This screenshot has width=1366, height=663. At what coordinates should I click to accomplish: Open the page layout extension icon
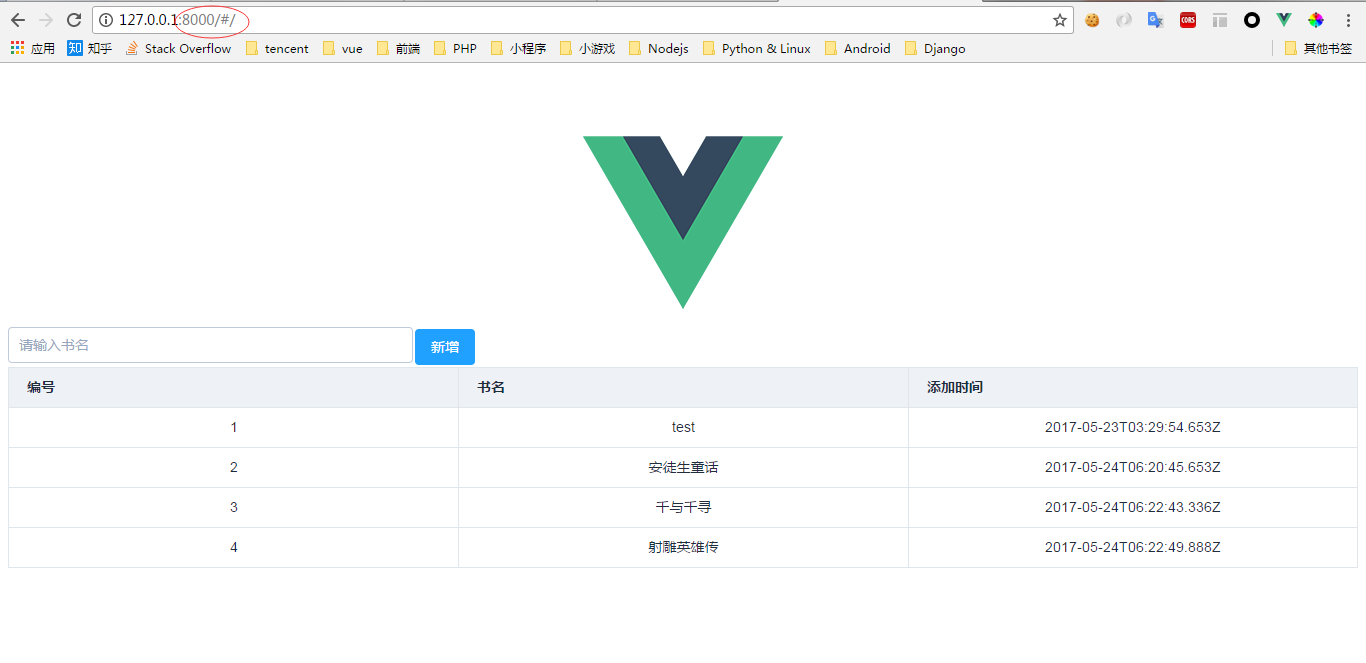tap(1219, 20)
